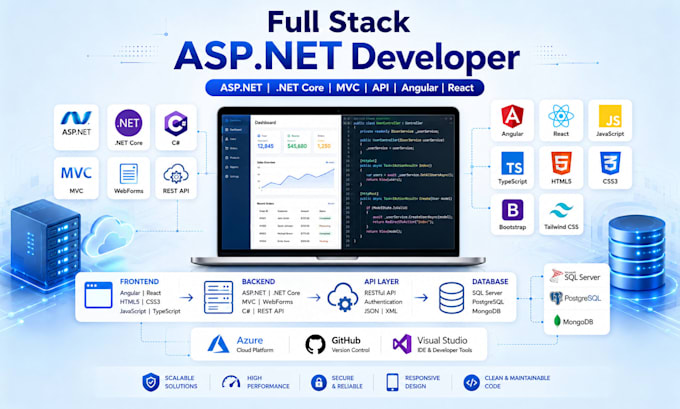The image size is (680, 409).
Task: Click the "DATABASE" section heading
Action: [490, 281]
